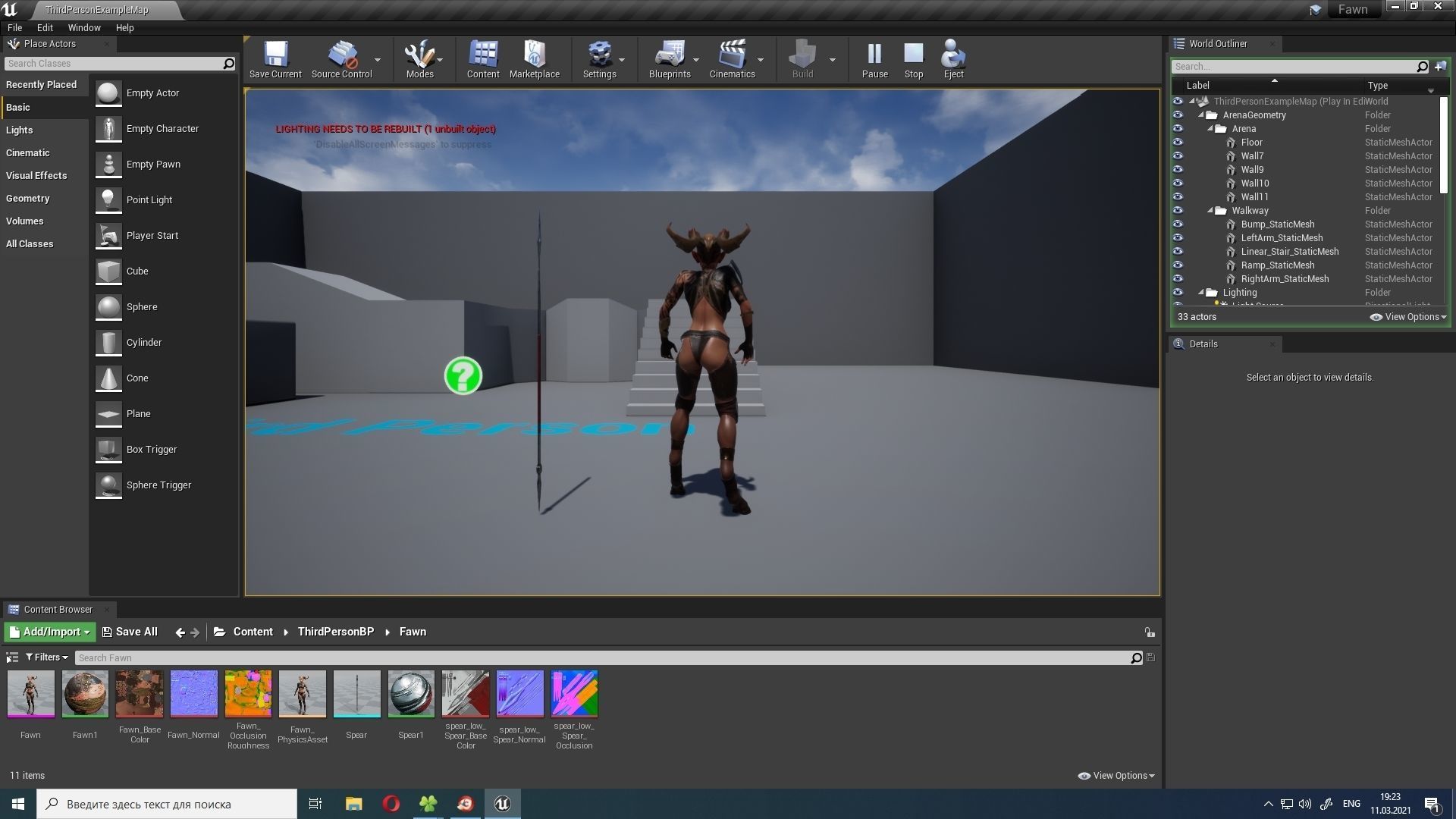Viewport: 1456px width, 819px height.
Task: Click the Save All button
Action: coord(130,632)
